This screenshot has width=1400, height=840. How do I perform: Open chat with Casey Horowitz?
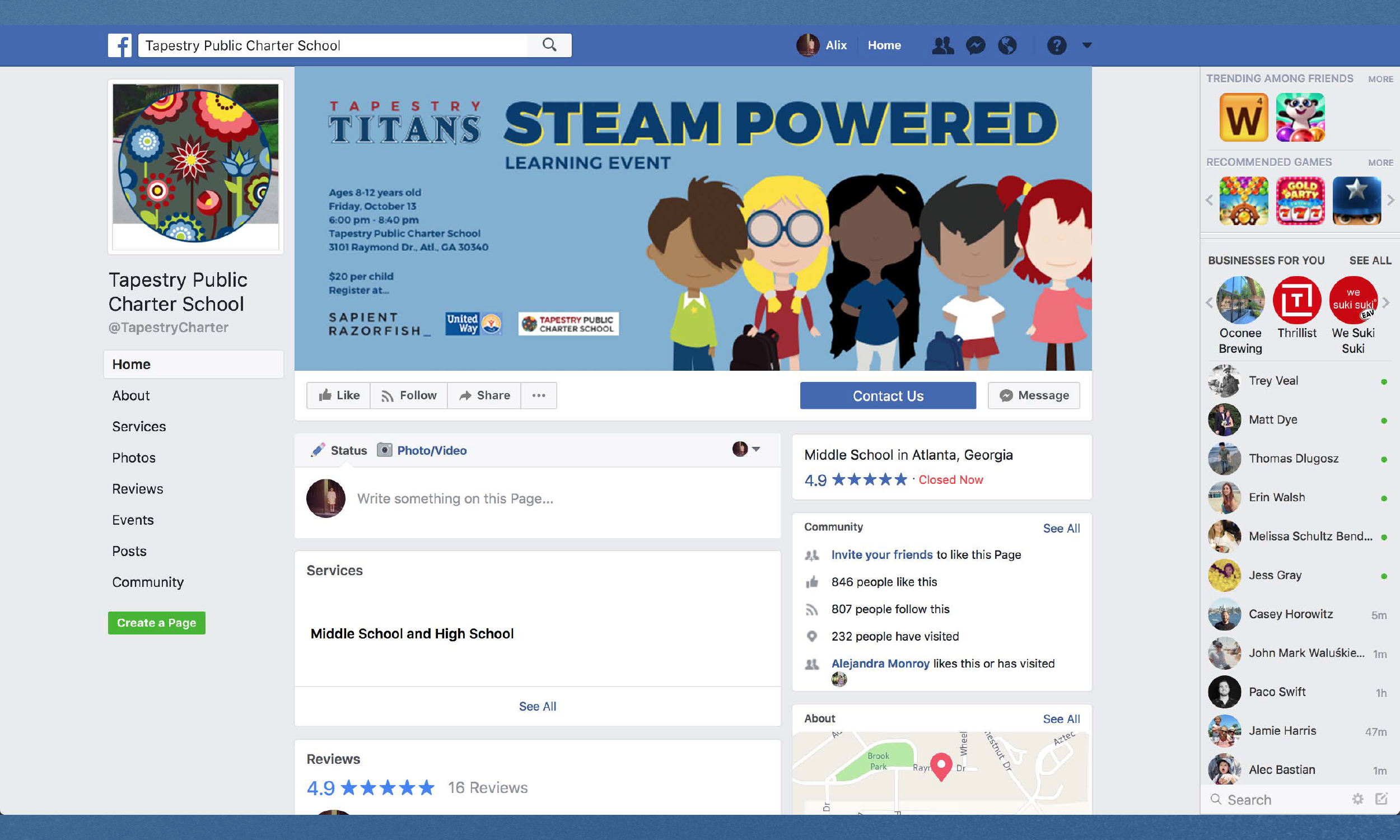[x=1300, y=614]
